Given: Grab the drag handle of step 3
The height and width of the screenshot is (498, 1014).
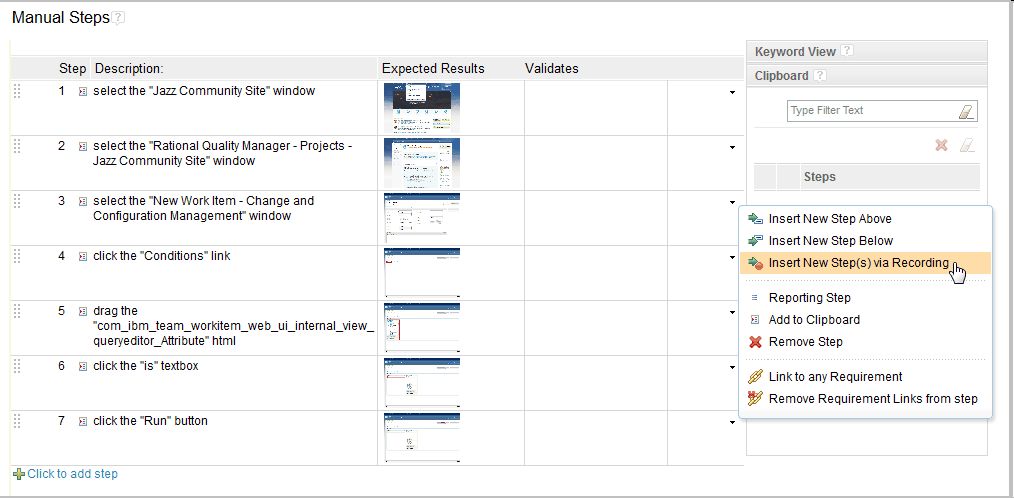Looking at the screenshot, I should (17, 201).
